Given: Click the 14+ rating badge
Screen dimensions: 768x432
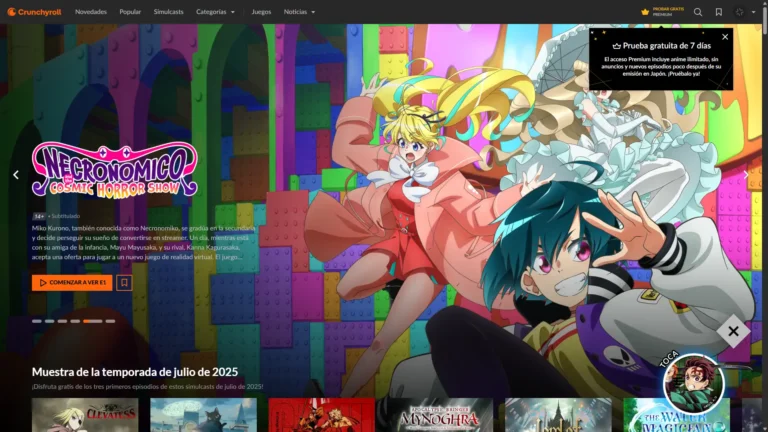Looking at the screenshot, I should [x=39, y=216].
